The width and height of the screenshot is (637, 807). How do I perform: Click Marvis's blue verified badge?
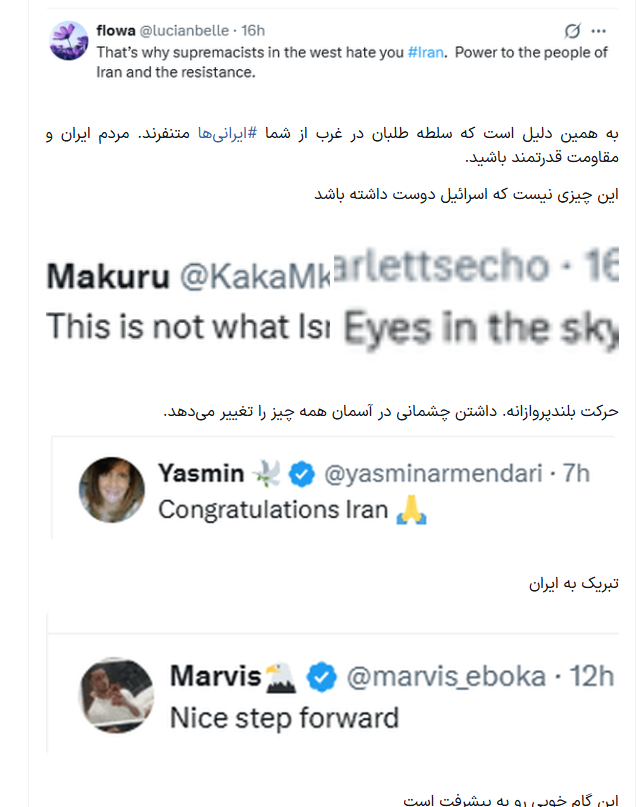(320, 677)
